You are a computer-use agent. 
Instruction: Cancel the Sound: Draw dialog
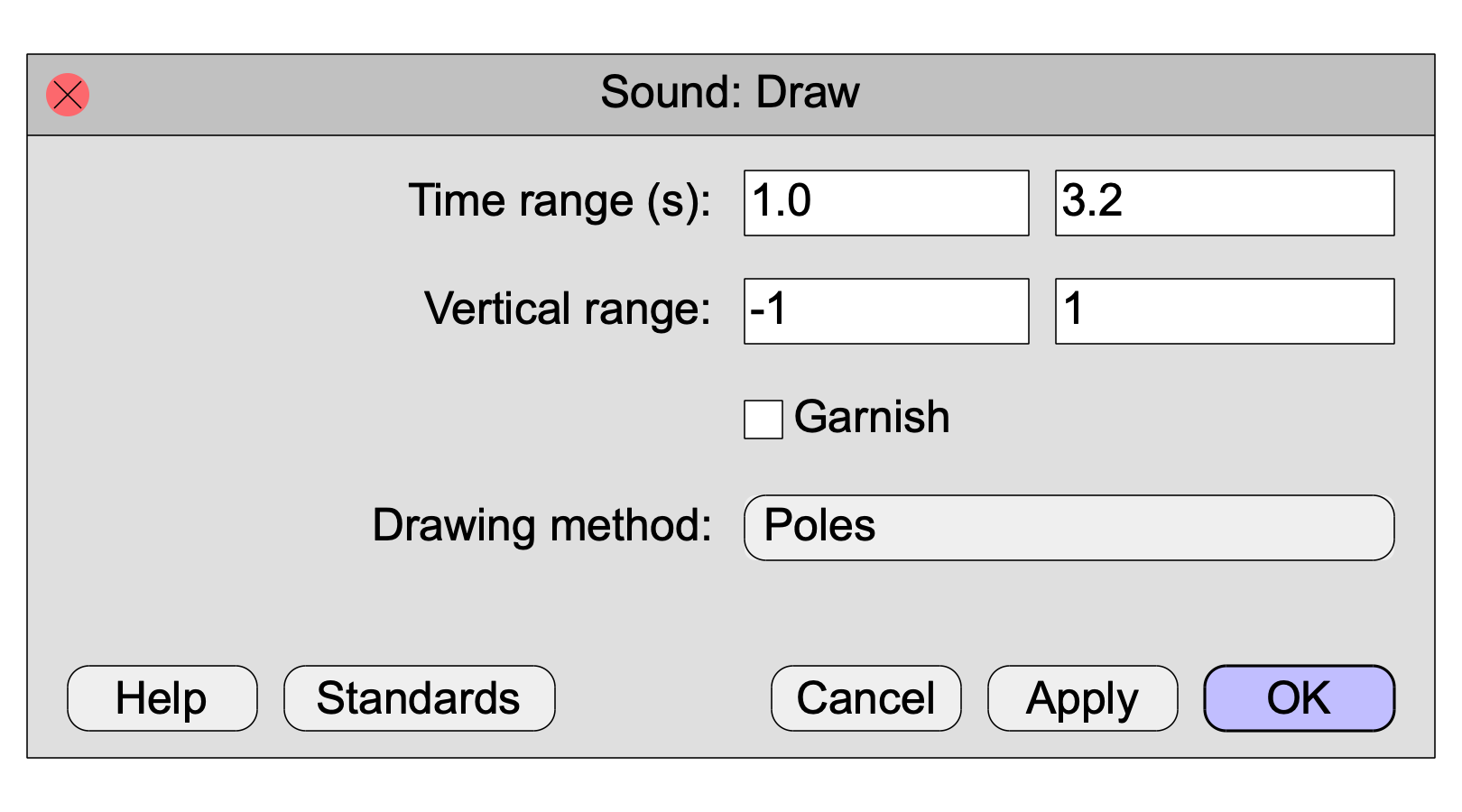point(866,698)
